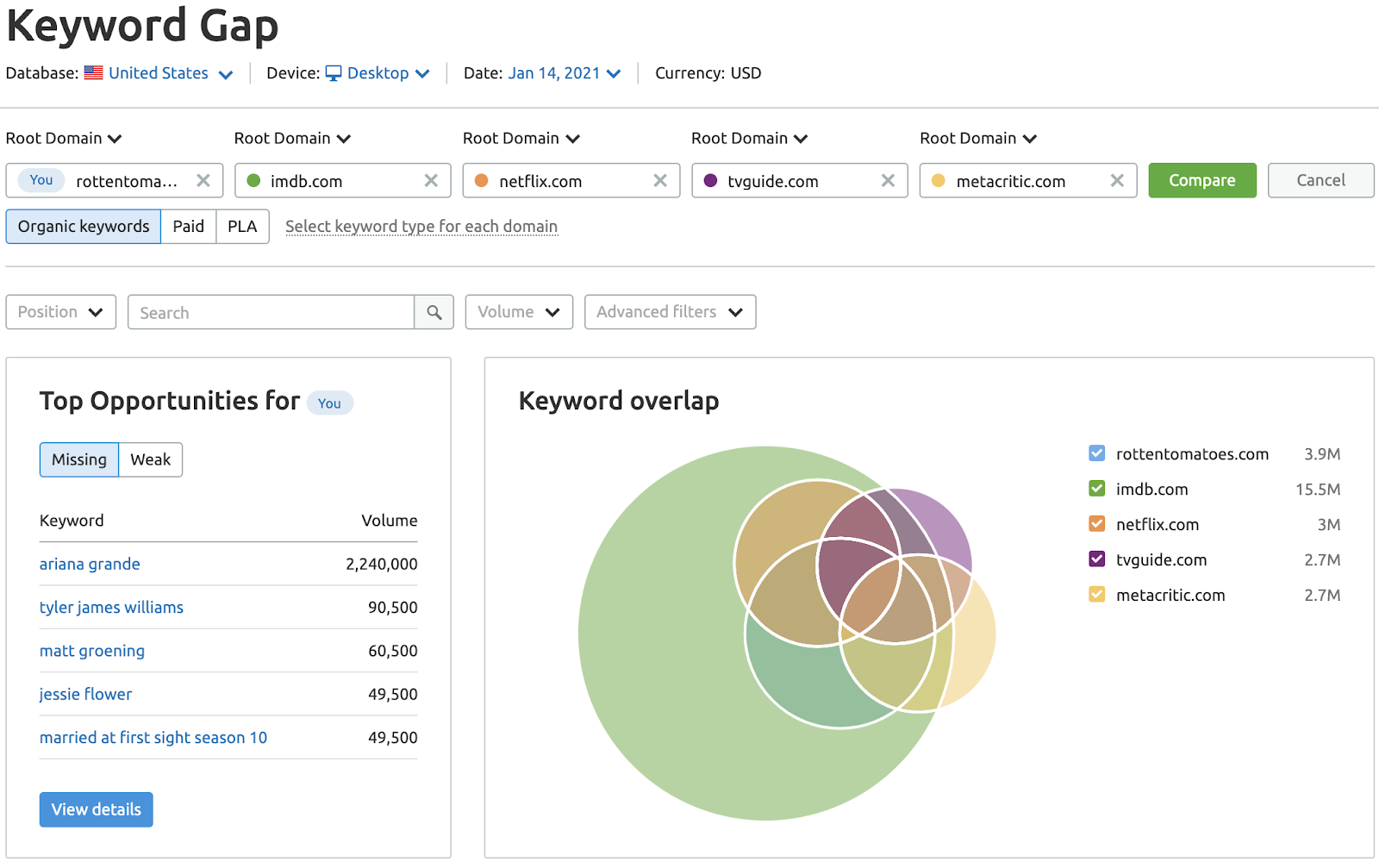Image resolution: width=1379 pixels, height=868 pixels.
Task: Click the United States flag icon
Action: tap(93, 72)
